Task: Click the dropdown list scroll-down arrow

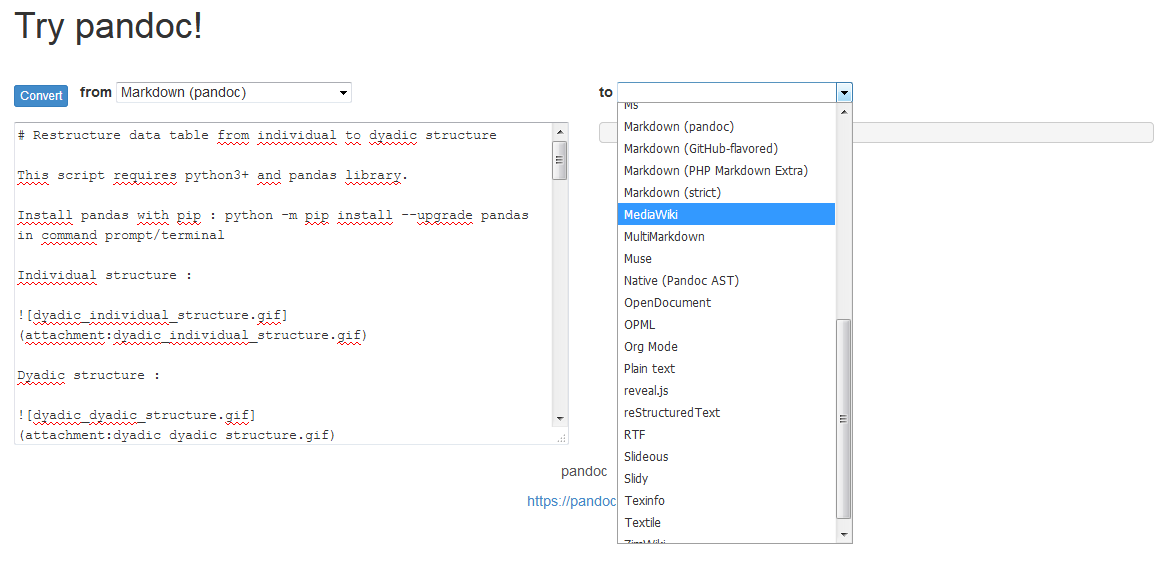Action: pos(844,534)
